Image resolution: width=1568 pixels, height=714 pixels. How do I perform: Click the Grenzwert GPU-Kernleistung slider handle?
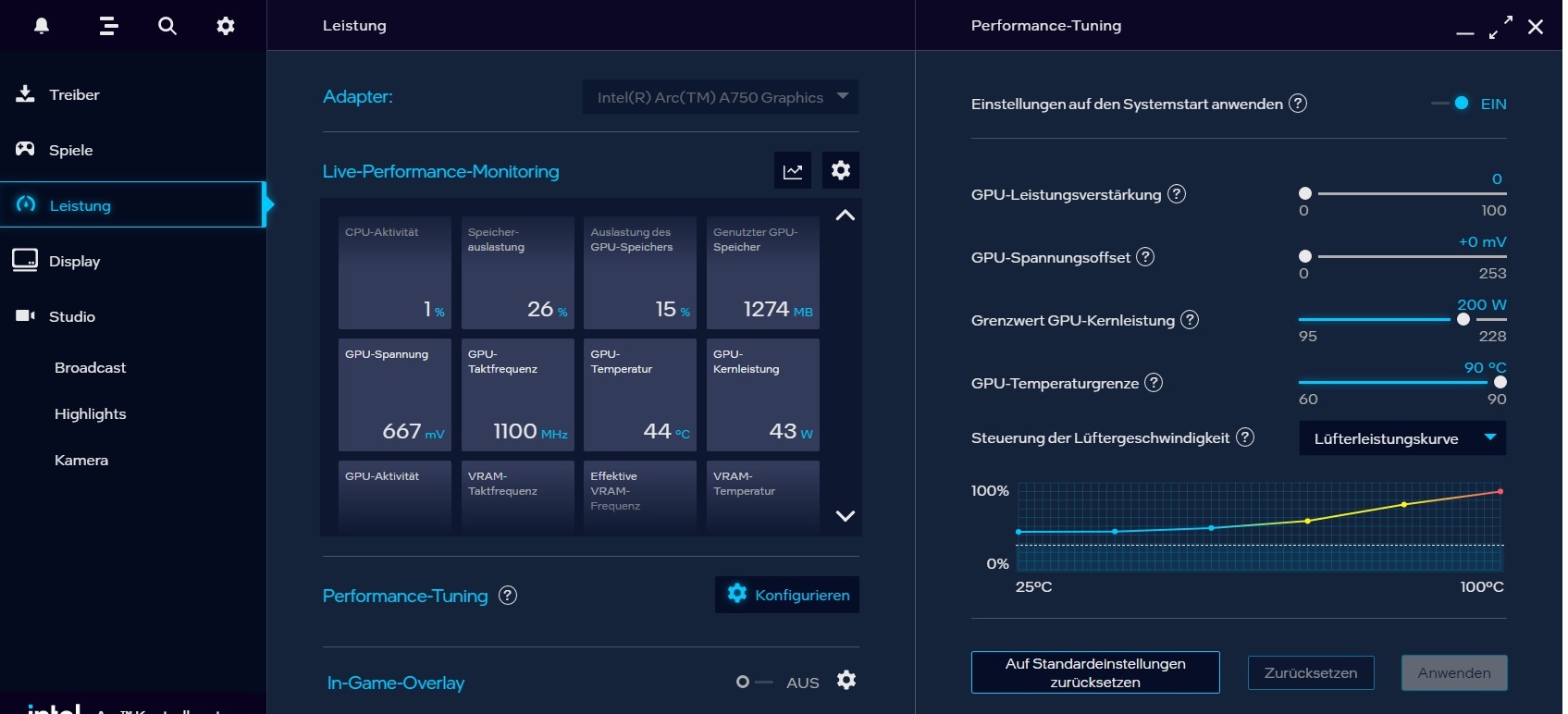[1463, 319]
